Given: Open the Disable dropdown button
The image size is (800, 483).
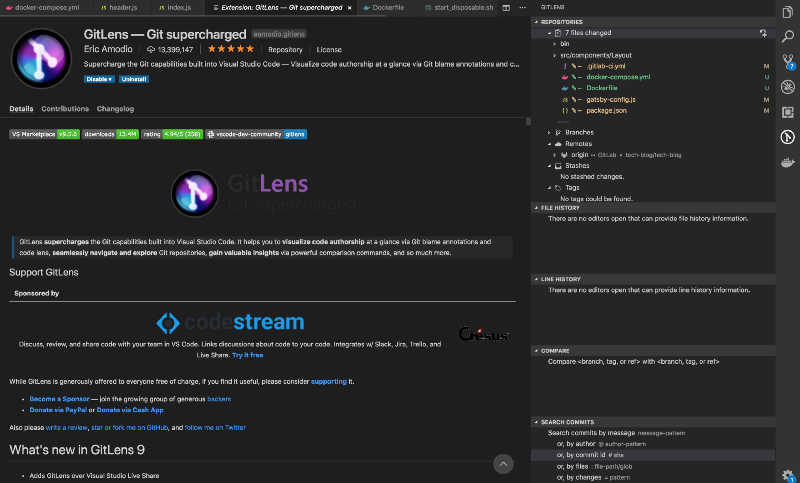Looking at the screenshot, I should click(99, 79).
